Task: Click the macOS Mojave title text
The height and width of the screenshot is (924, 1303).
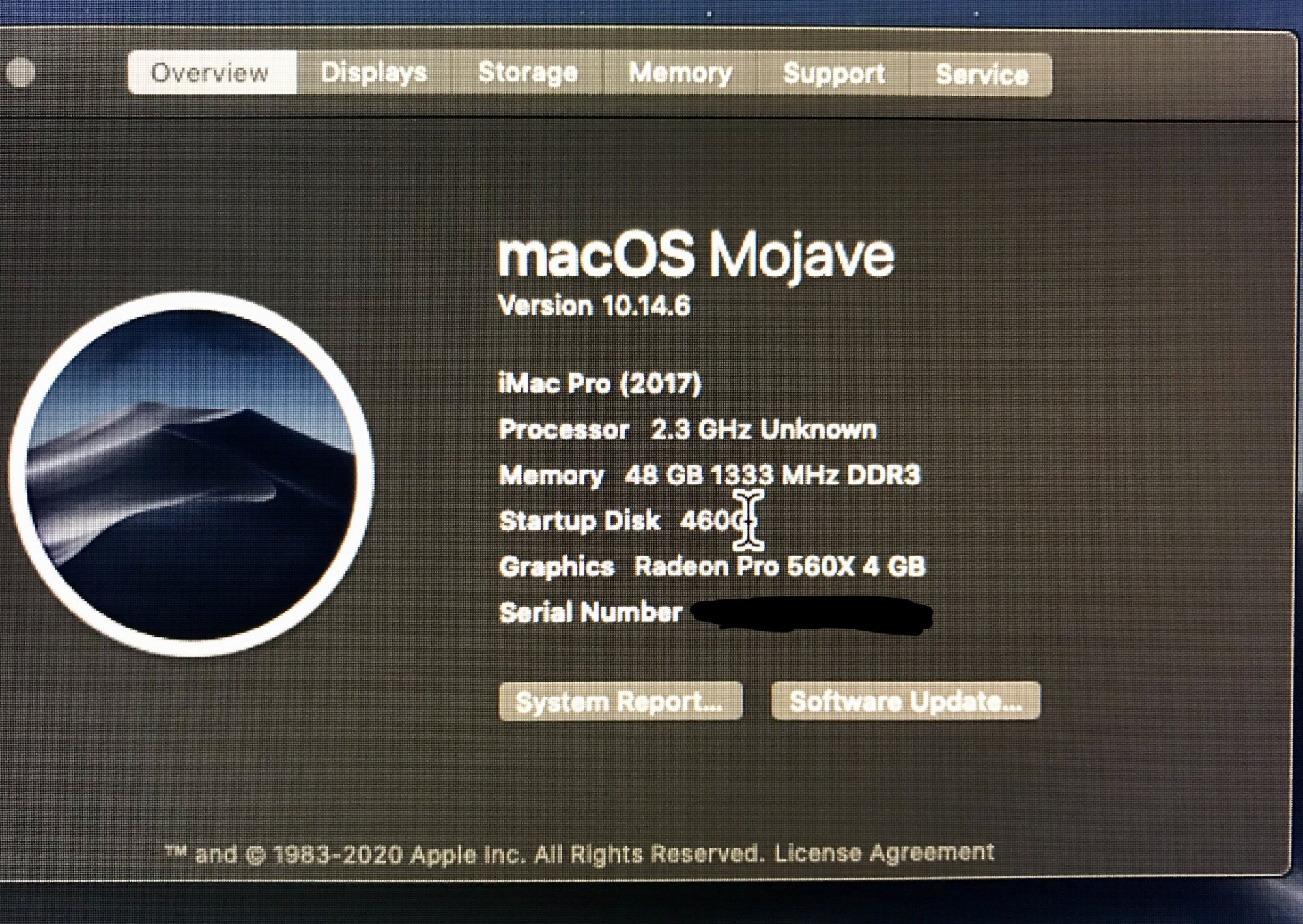Action: coord(696,255)
